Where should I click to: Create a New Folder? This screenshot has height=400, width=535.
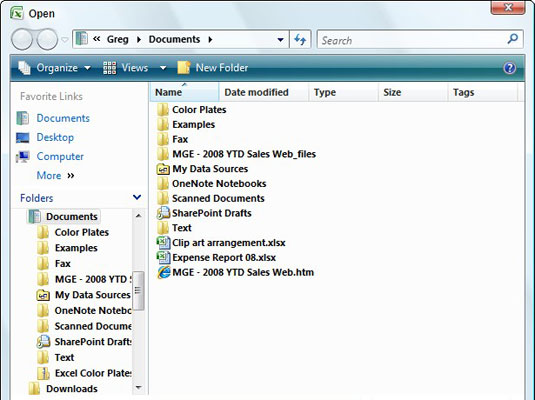click(213, 68)
